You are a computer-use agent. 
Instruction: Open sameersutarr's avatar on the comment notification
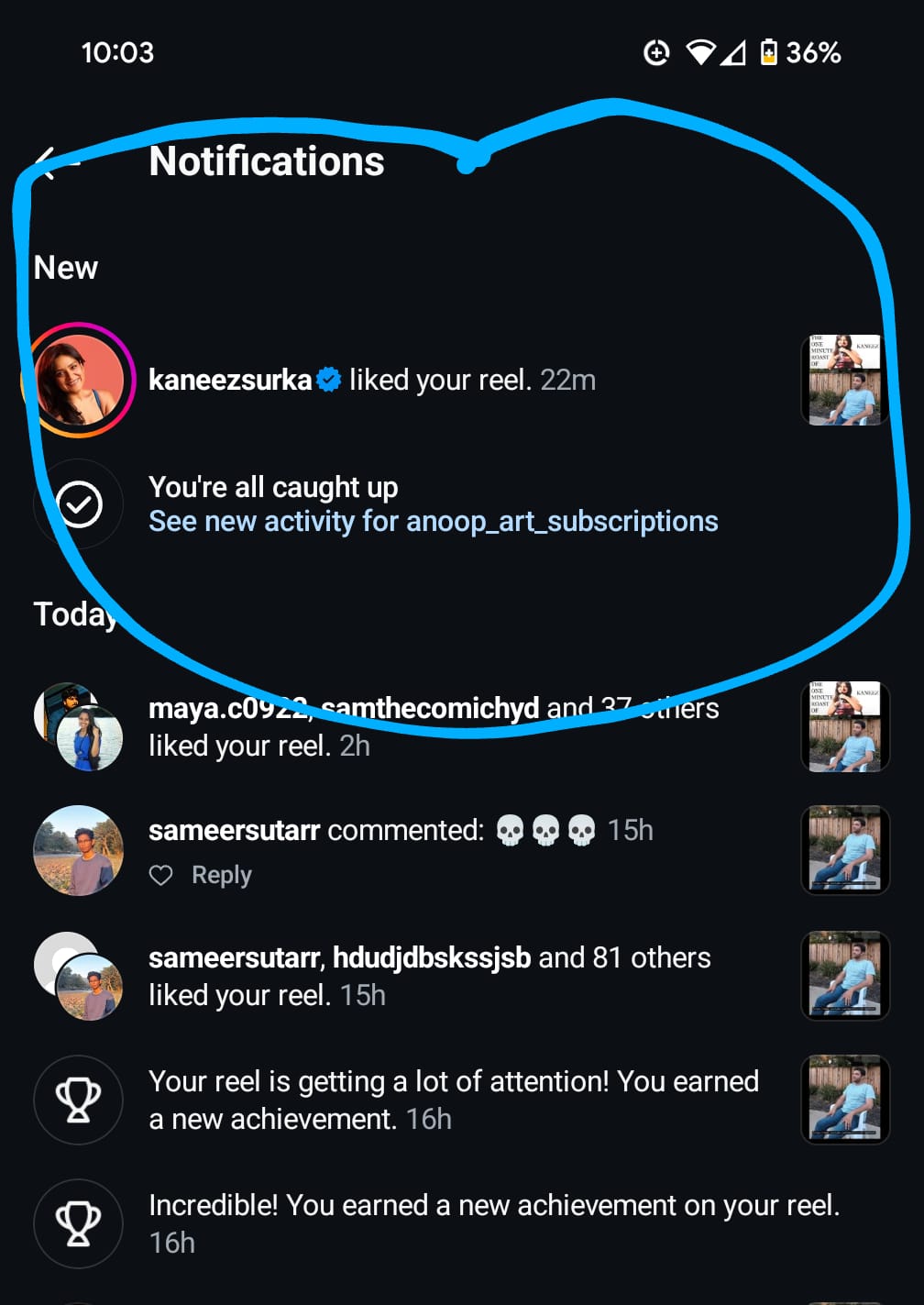(79, 849)
